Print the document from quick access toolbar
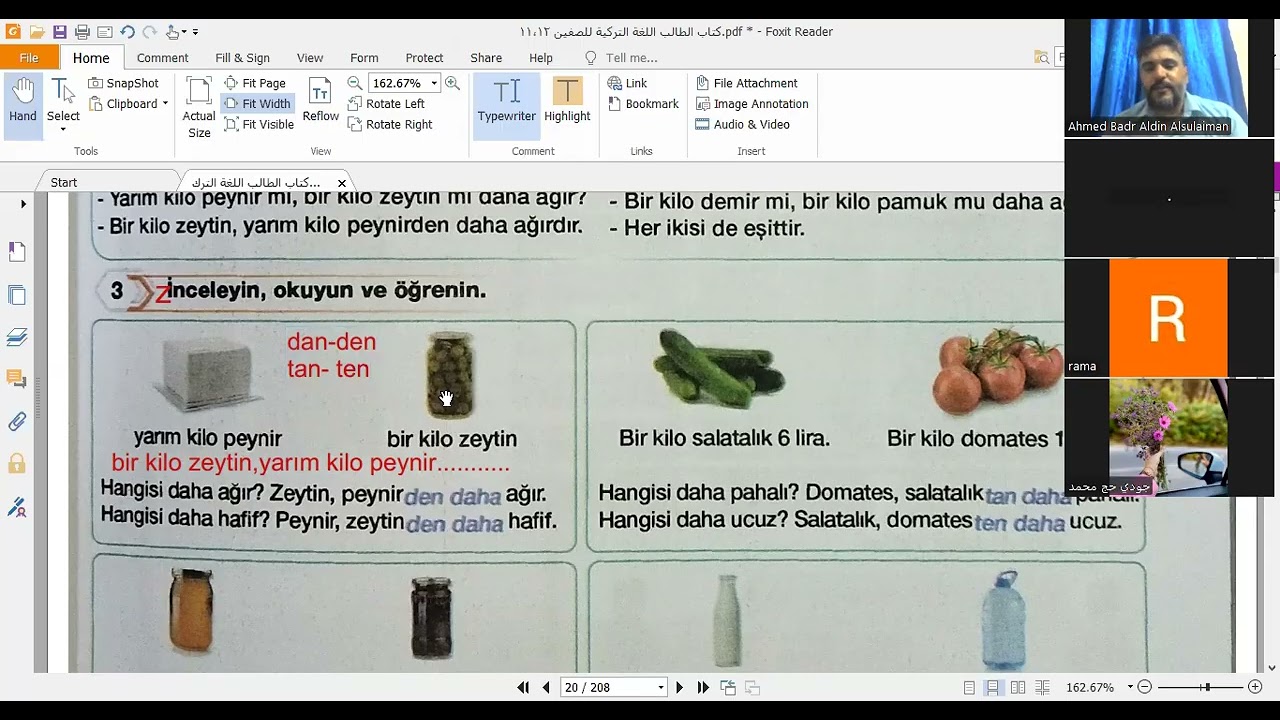The width and height of the screenshot is (1280, 720). [82, 32]
